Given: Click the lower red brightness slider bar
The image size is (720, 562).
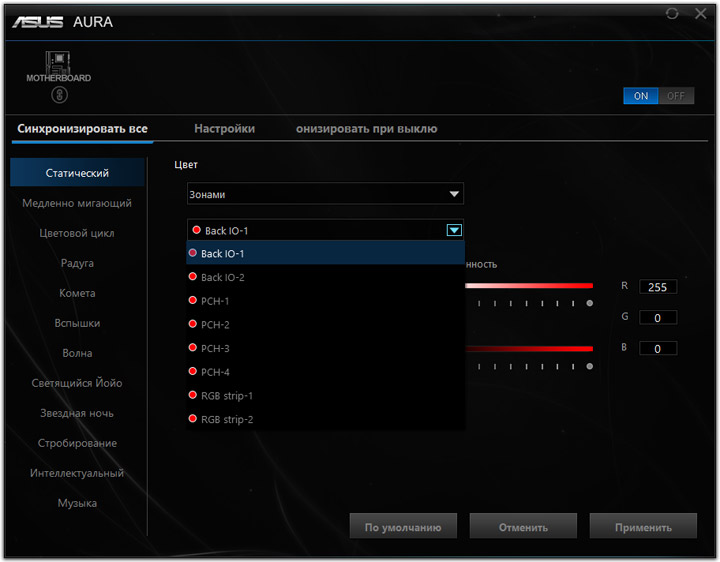Looking at the screenshot, I should click(x=529, y=349).
